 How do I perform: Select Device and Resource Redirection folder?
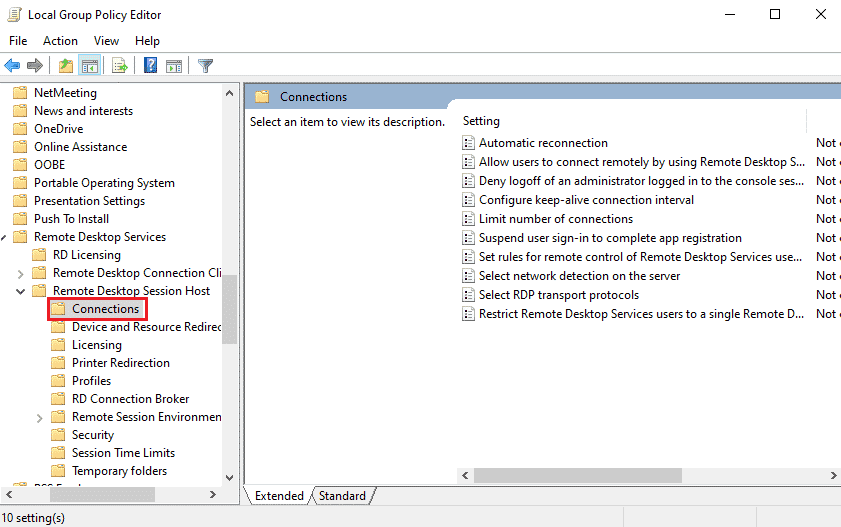[x=146, y=327]
